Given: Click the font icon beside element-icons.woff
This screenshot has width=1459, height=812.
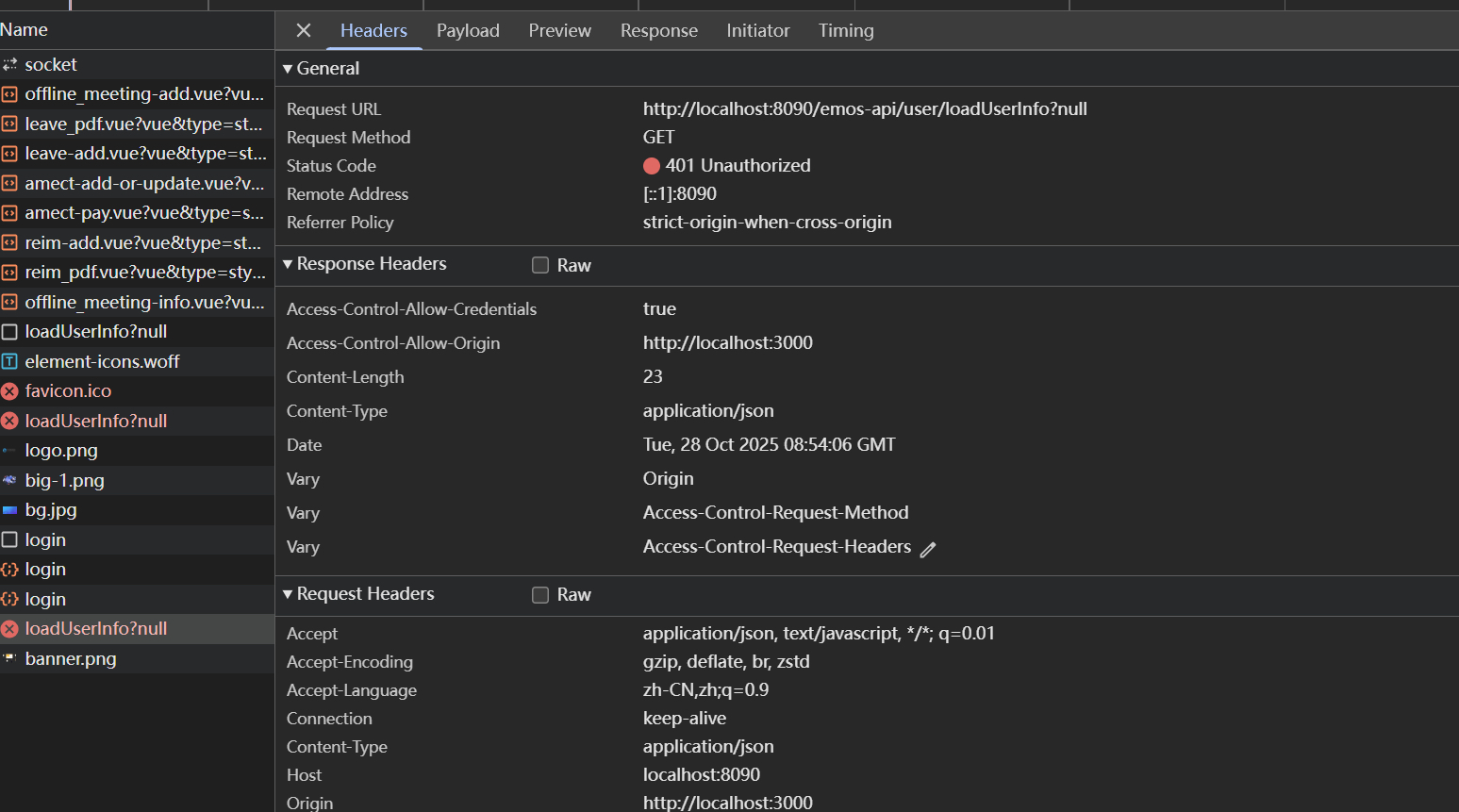Looking at the screenshot, I should pyautogui.click(x=9, y=361).
